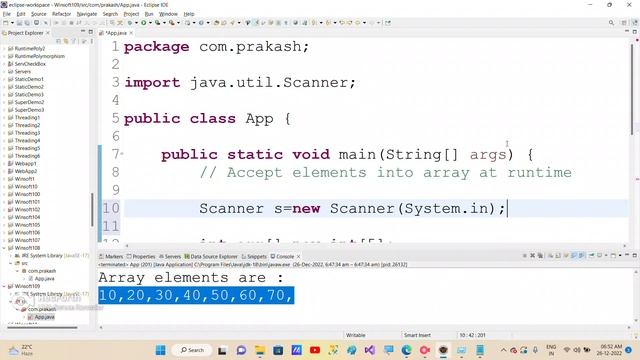Image resolution: width=640 pixels, height=360 pixels.
Task: Click taskbar Search box
Action: (192, 350)
